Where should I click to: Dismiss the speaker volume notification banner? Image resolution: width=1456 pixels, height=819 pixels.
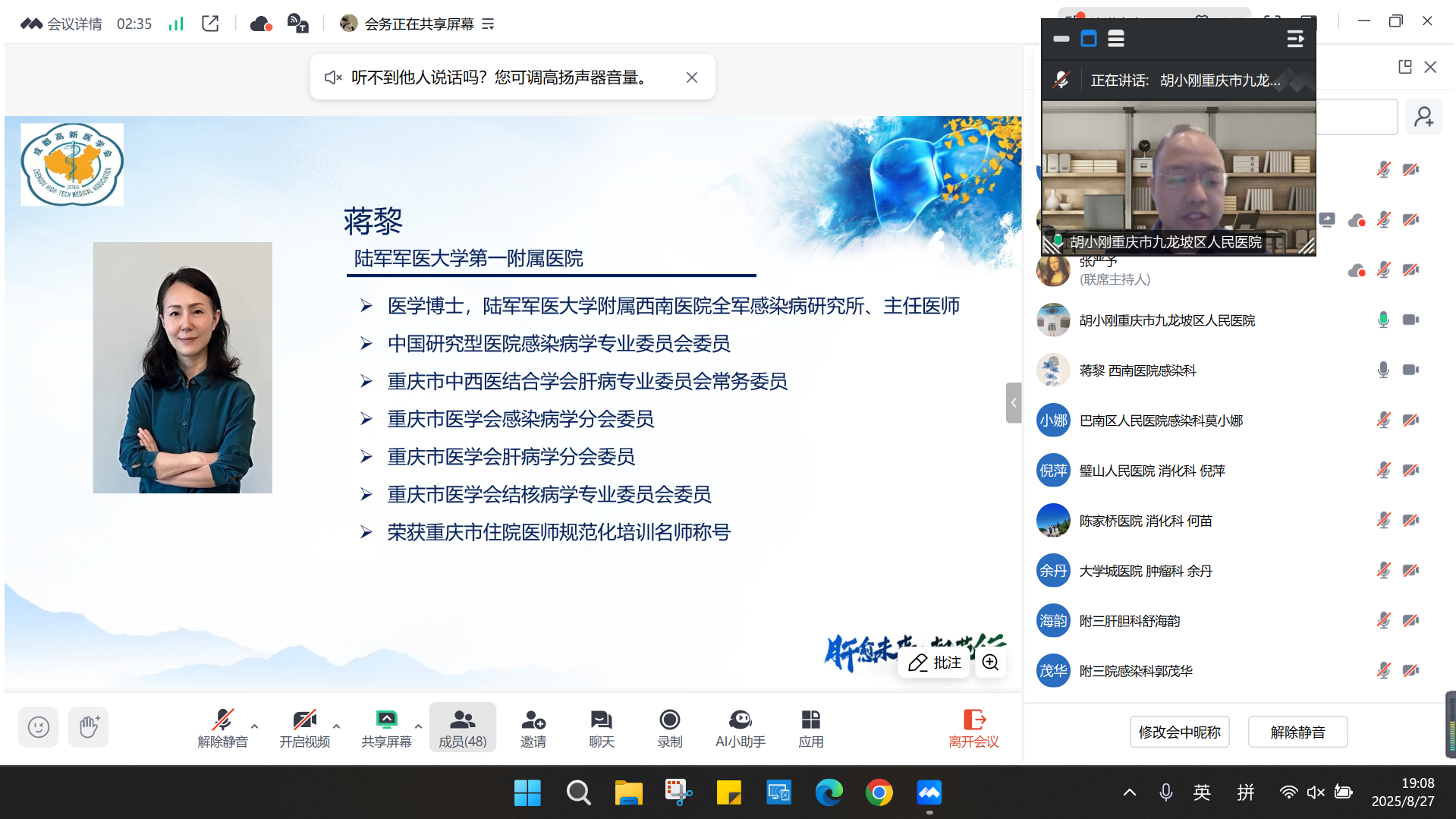pyautogui.click(x=691, y=77)
